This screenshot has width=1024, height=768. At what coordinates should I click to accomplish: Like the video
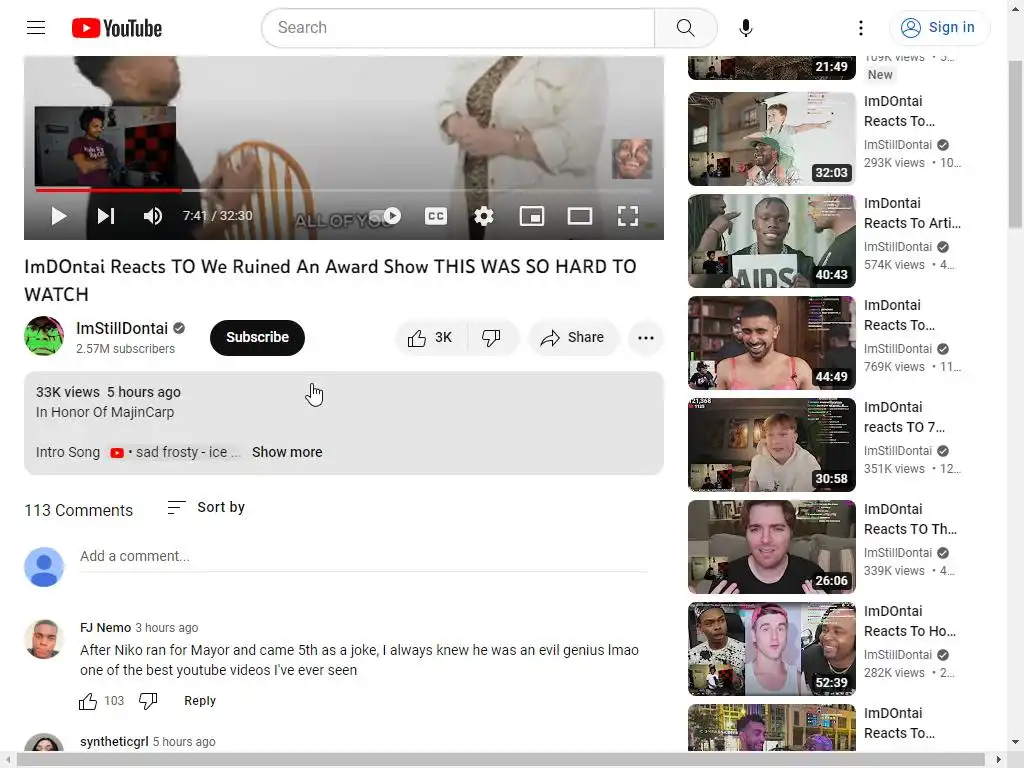coord(430,338)
